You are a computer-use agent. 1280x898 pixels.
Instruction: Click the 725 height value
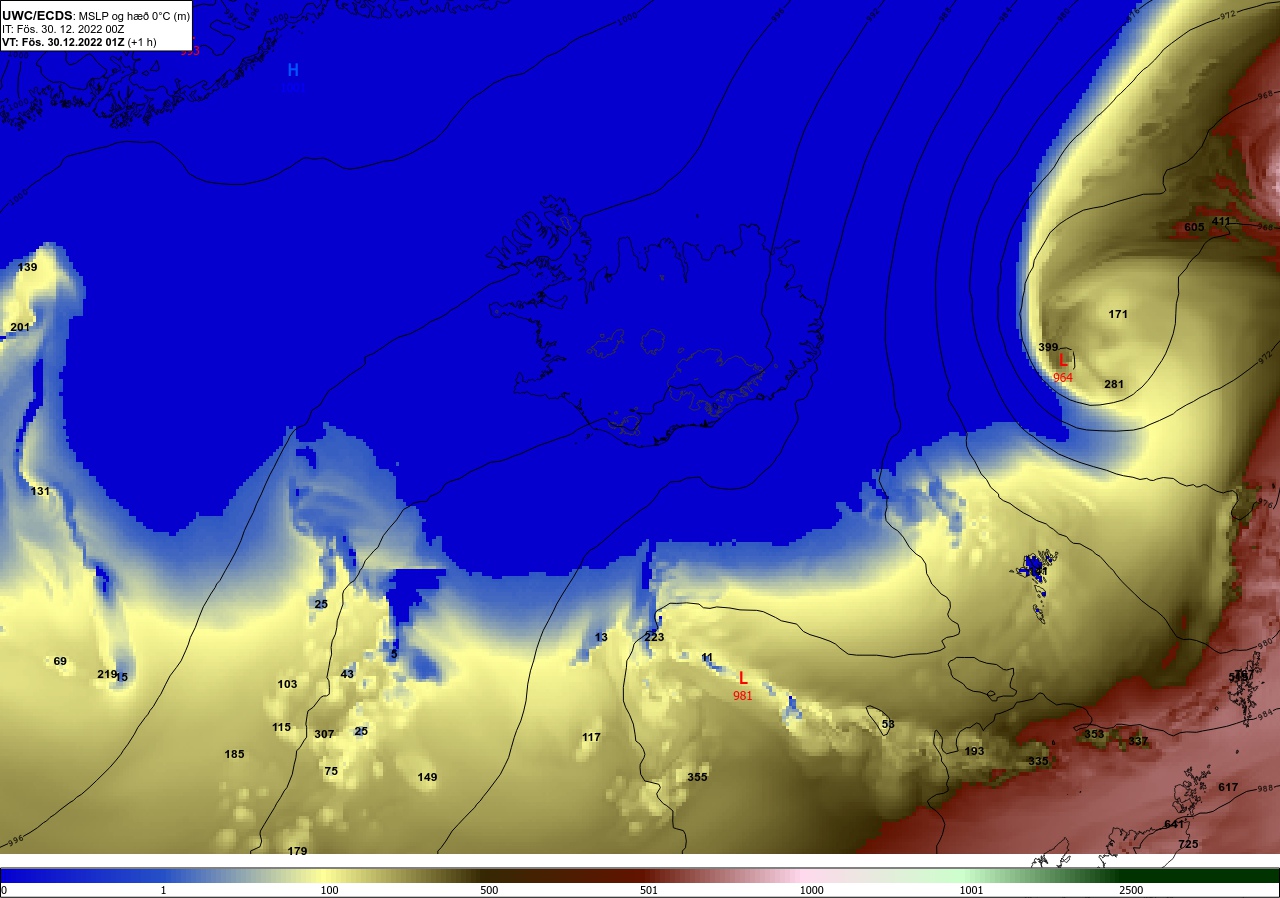(1188, 845)
